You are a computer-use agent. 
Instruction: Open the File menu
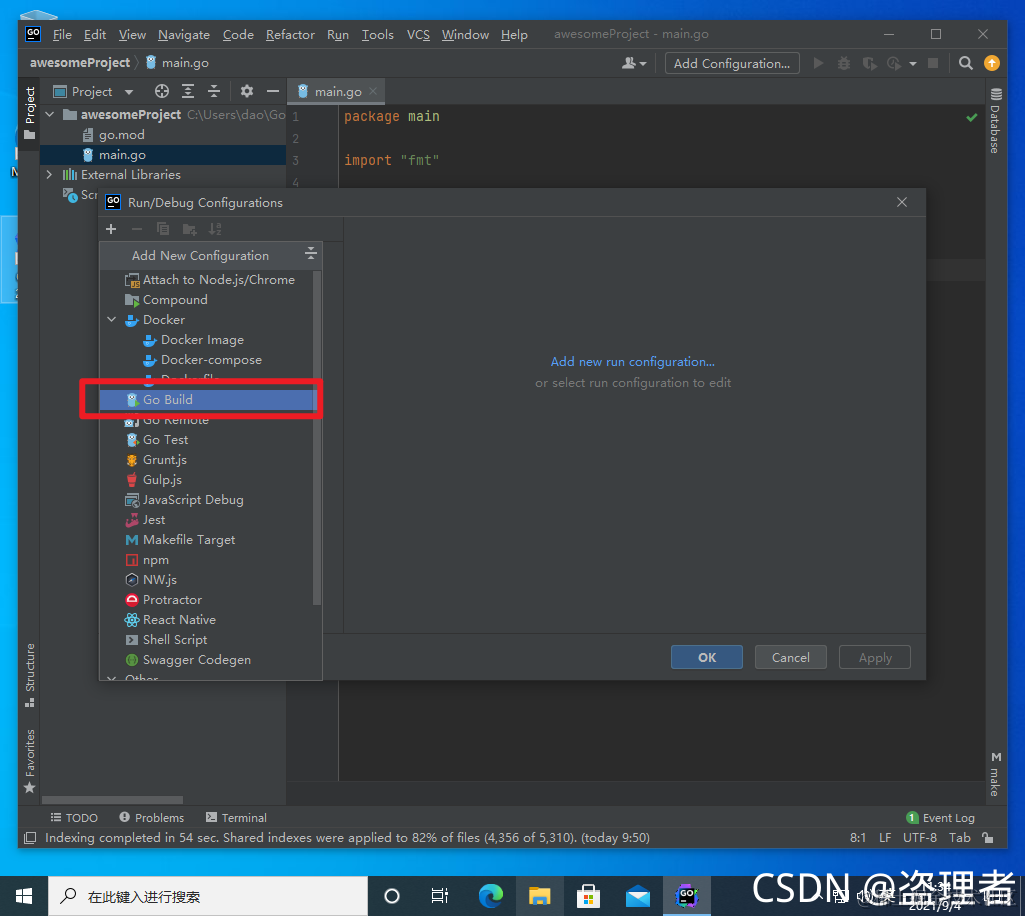coord(62,35)
